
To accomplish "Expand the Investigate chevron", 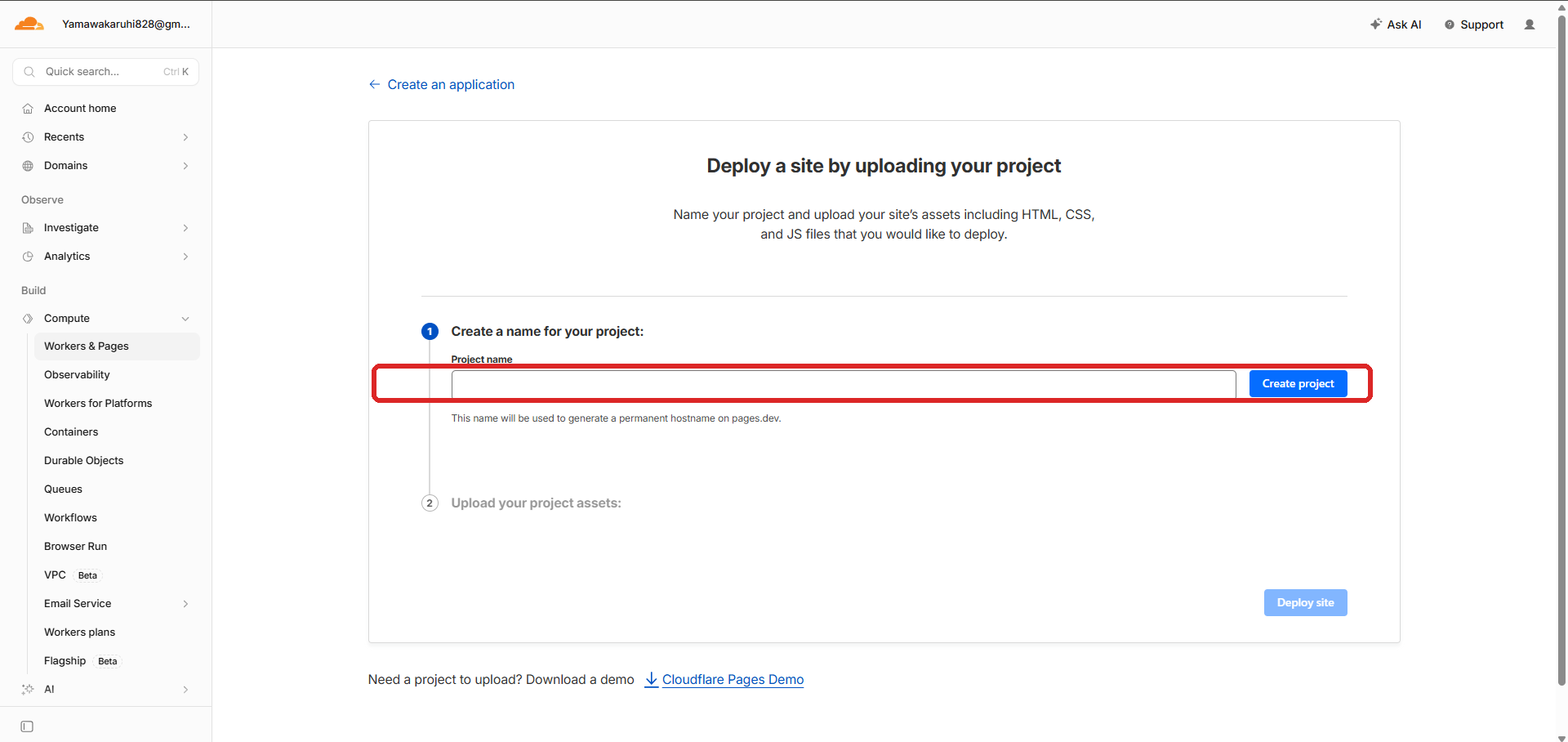I will pyautogui.click(x=185, y=228).
